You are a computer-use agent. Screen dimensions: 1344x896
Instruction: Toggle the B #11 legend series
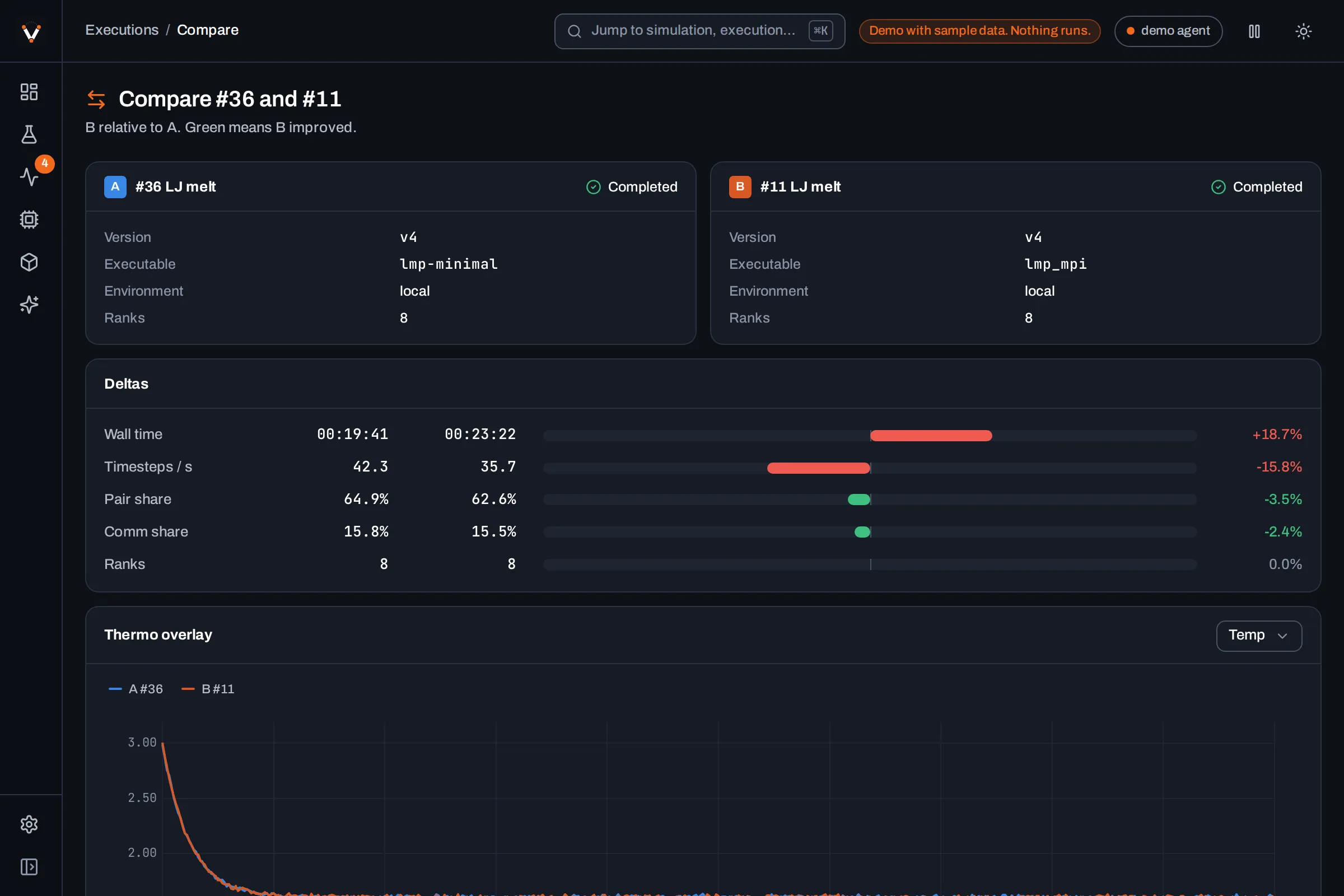click(207, 689)
